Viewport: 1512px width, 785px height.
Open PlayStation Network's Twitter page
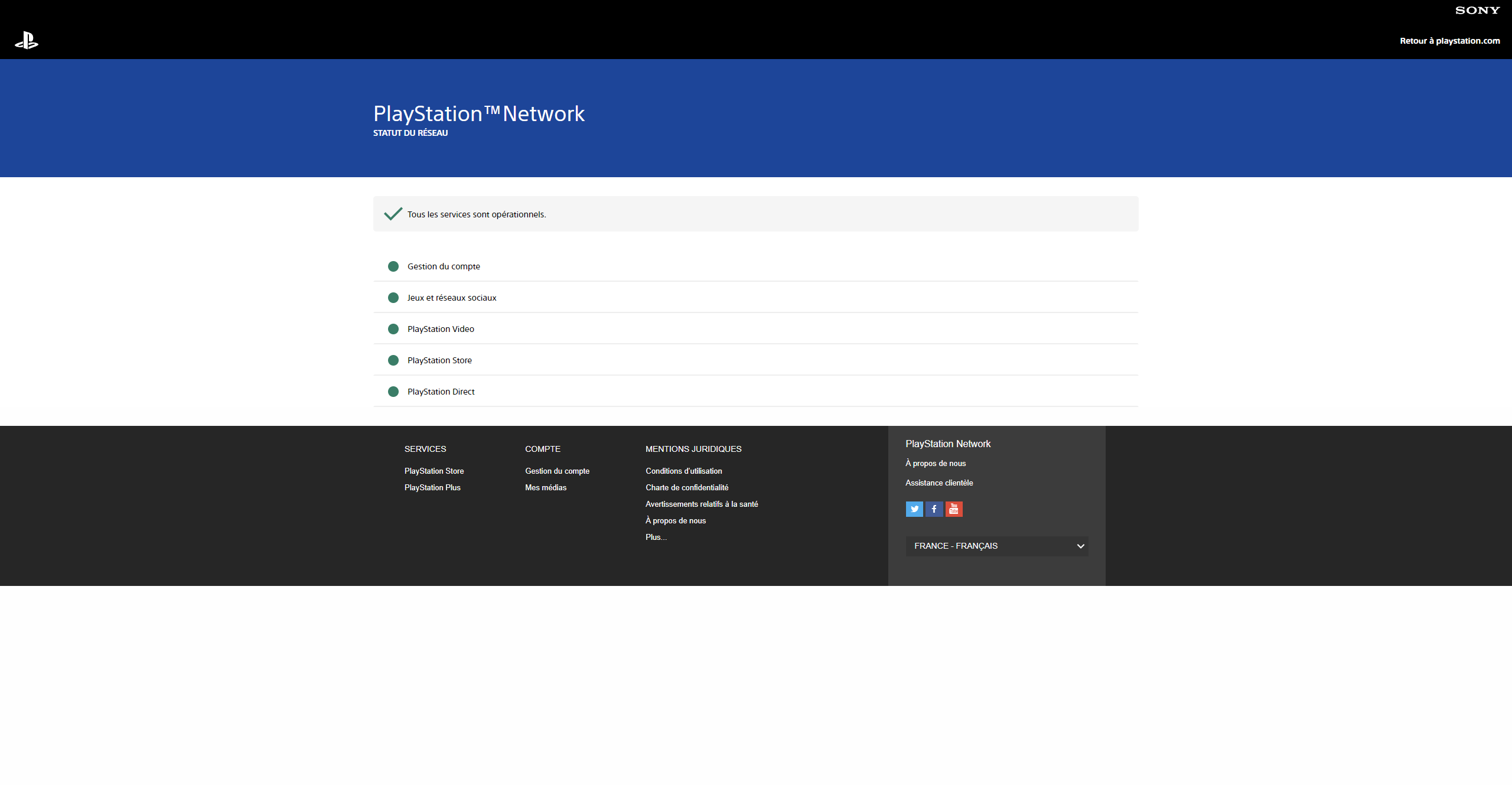pyautogui.click(x=914, y=509)
